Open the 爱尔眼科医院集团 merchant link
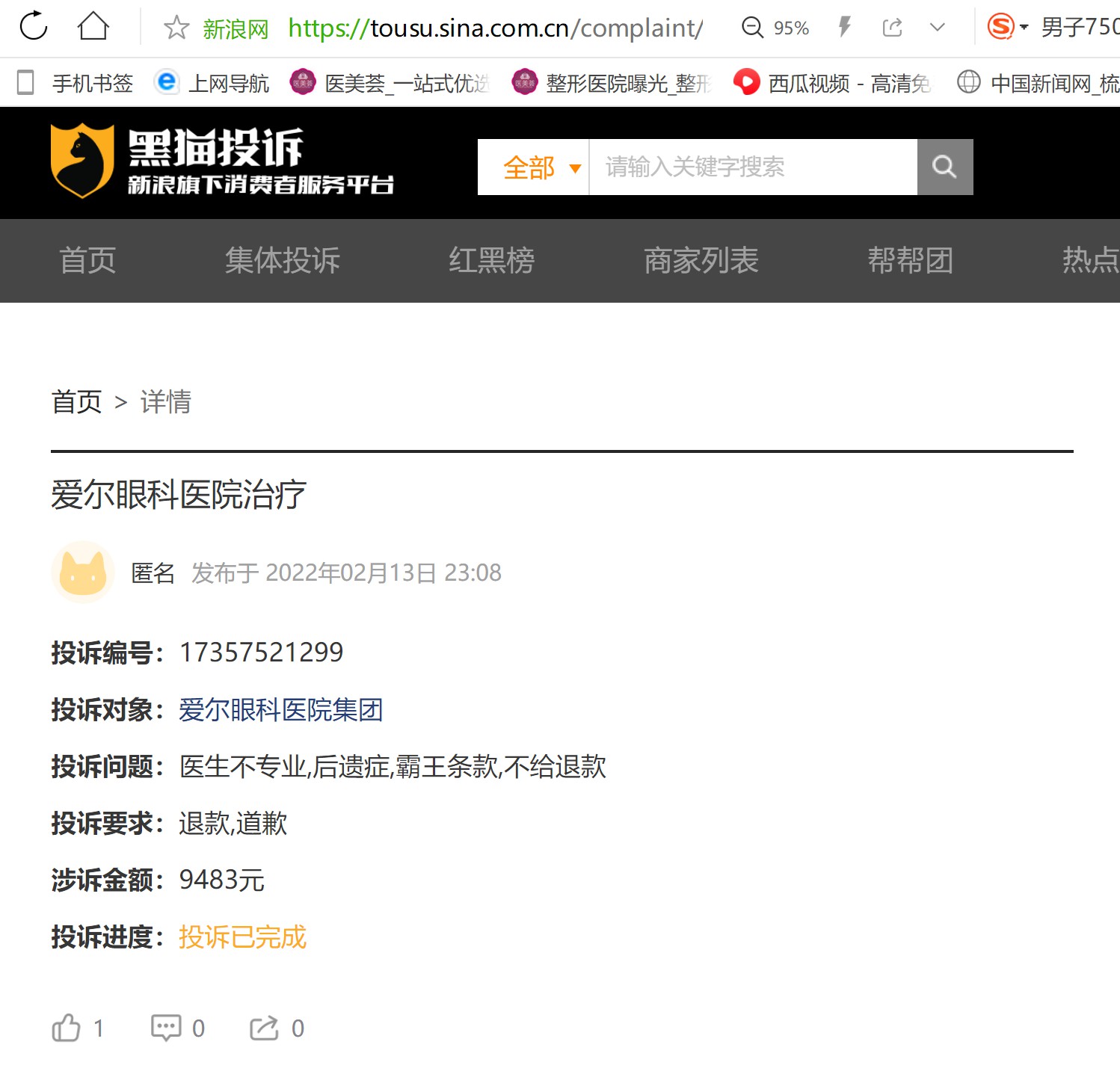This screenshot has width=1120, height=1086. [x=281, y=710]
